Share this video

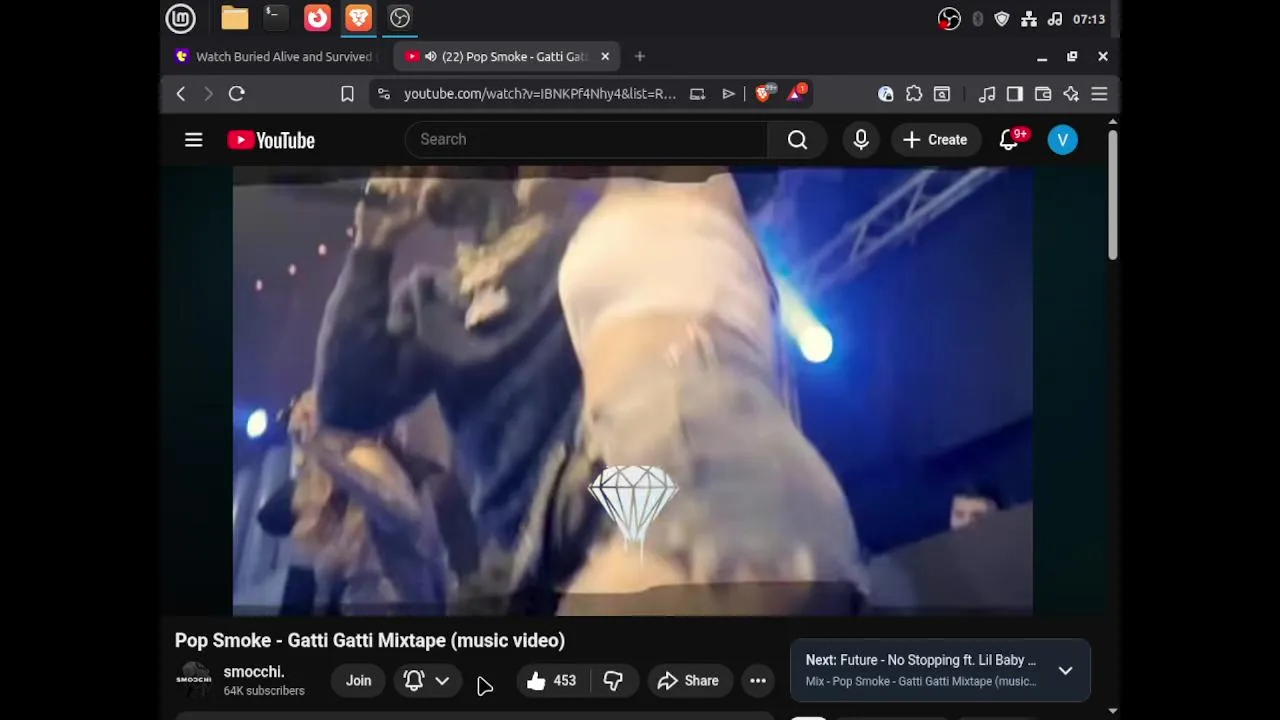tap(688, 681)
